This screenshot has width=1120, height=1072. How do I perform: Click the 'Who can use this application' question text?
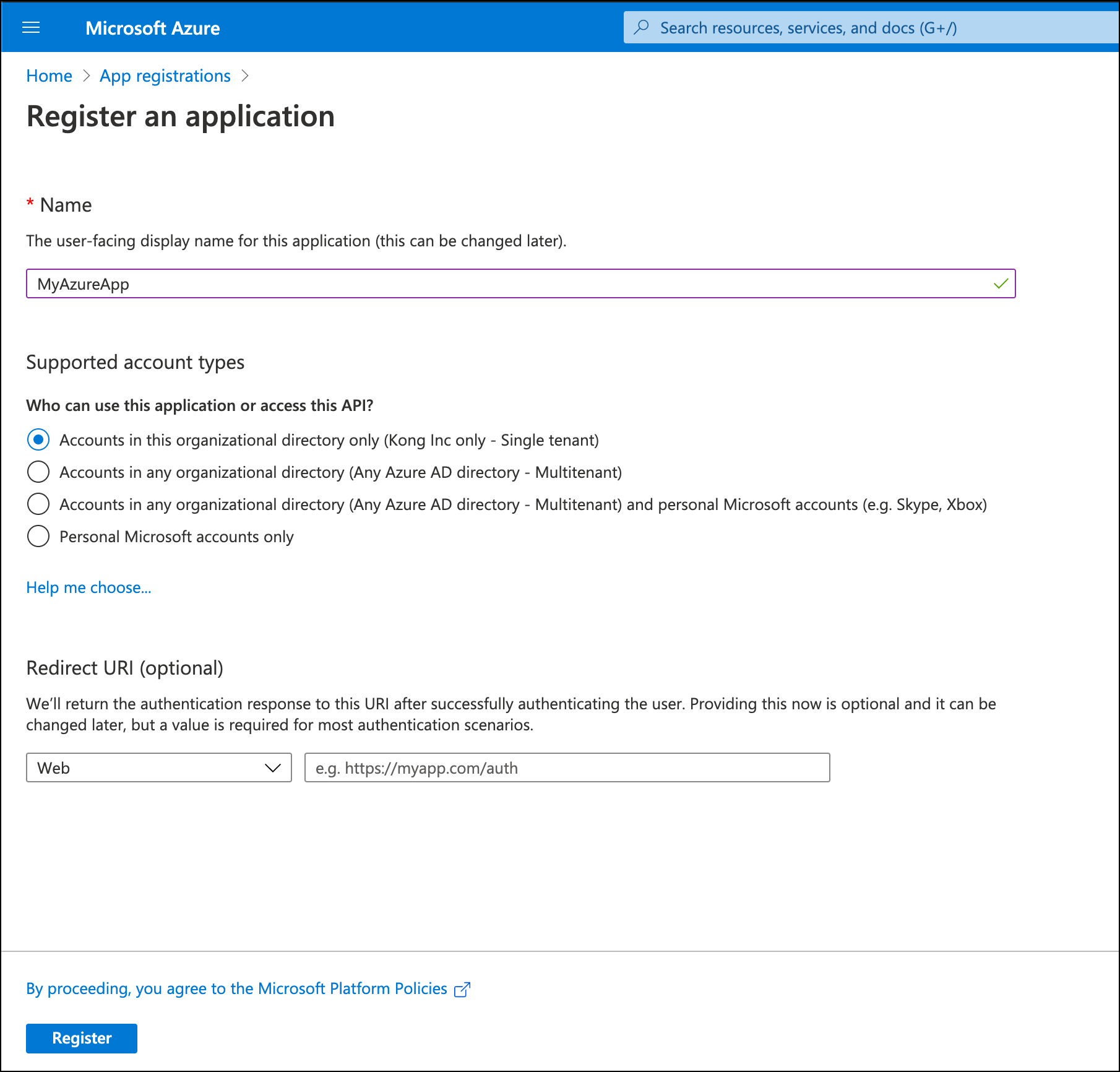pyautogui.click(x=200, y=405)
